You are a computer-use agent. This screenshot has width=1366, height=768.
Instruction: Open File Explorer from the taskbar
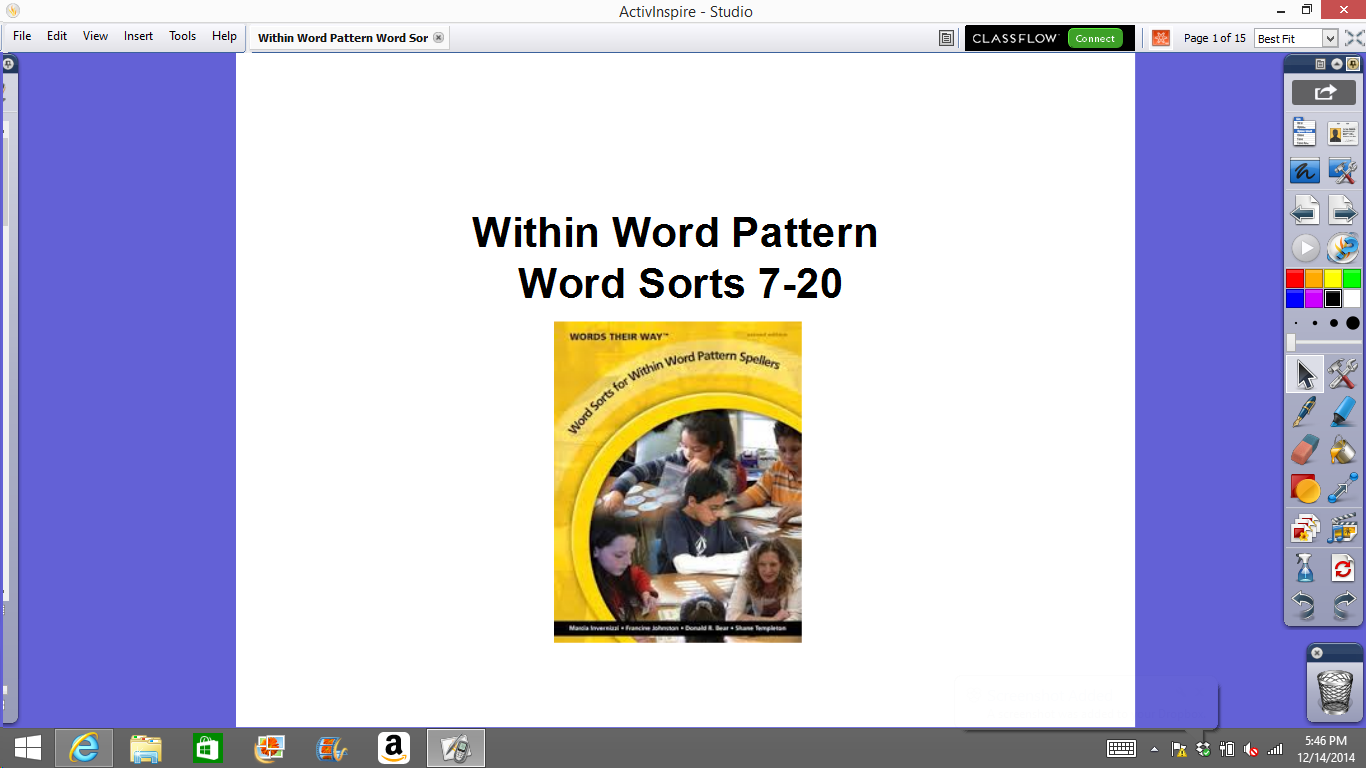(146, 748)
